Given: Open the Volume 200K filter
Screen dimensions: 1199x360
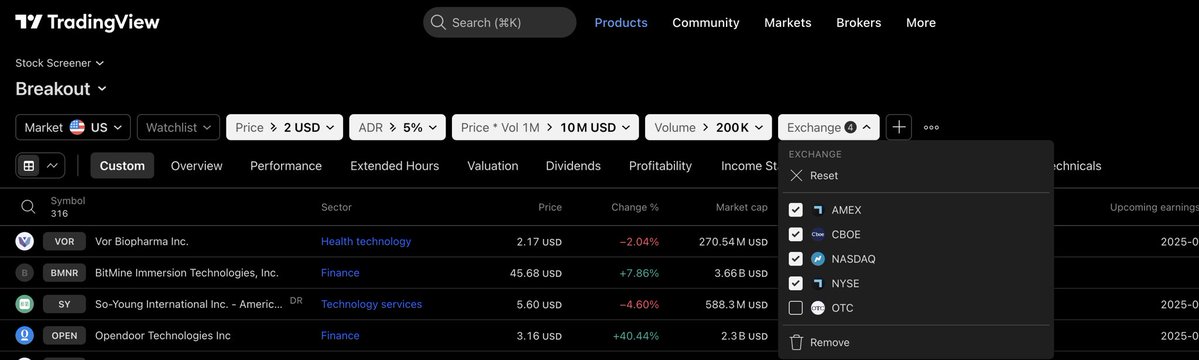Looking at the screenshot, I should pos(708,127).
